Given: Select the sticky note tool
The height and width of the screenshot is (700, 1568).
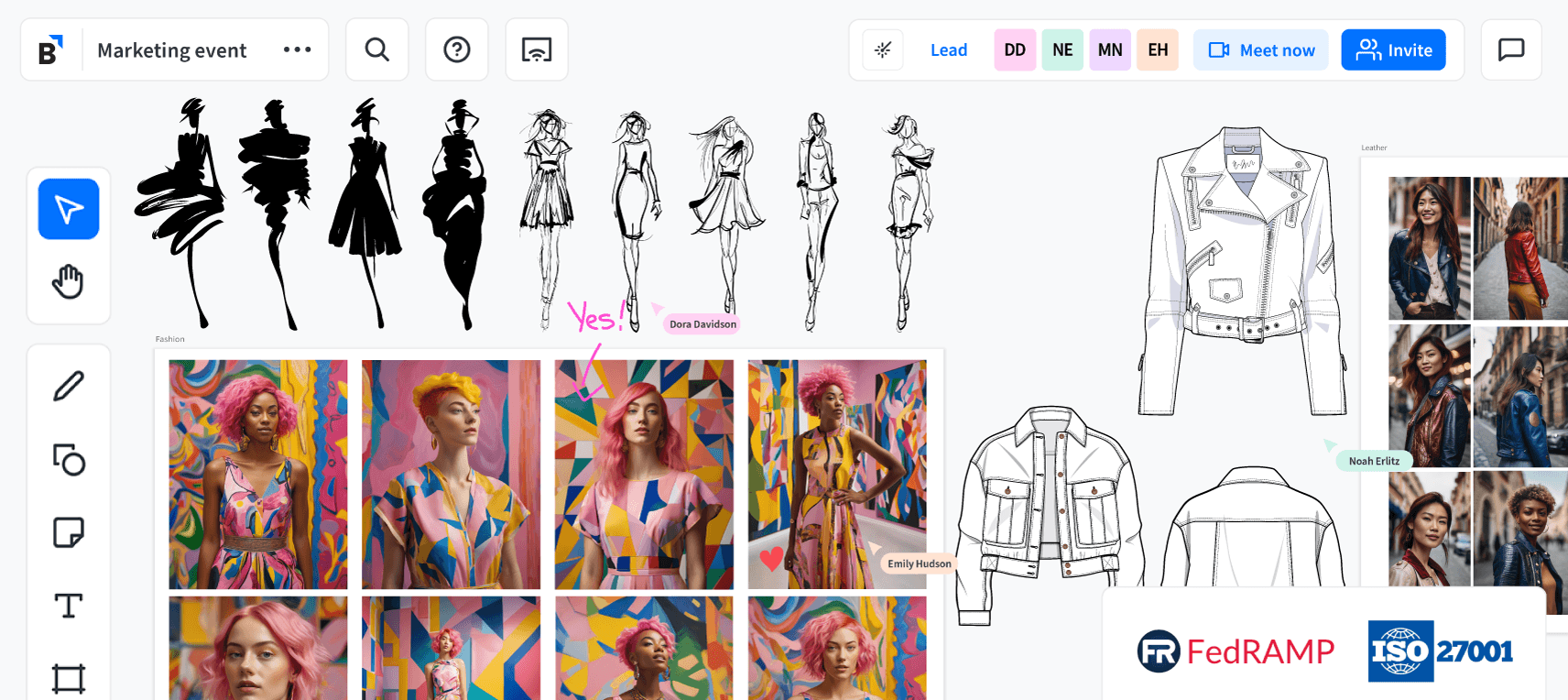Looking at the screenshot, I should [x=69, y=532].
